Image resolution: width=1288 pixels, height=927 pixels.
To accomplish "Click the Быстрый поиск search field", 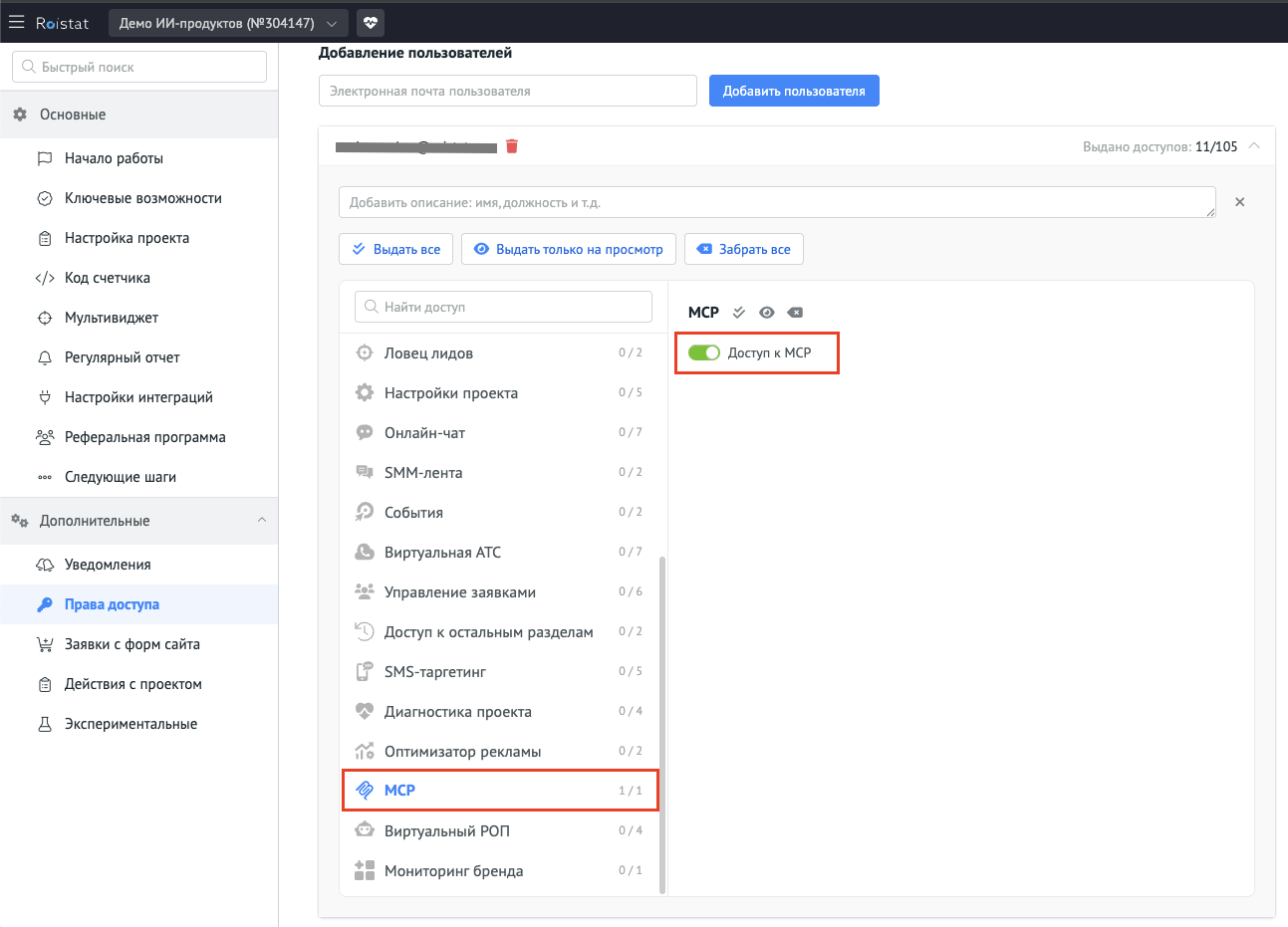I will 139,67.
